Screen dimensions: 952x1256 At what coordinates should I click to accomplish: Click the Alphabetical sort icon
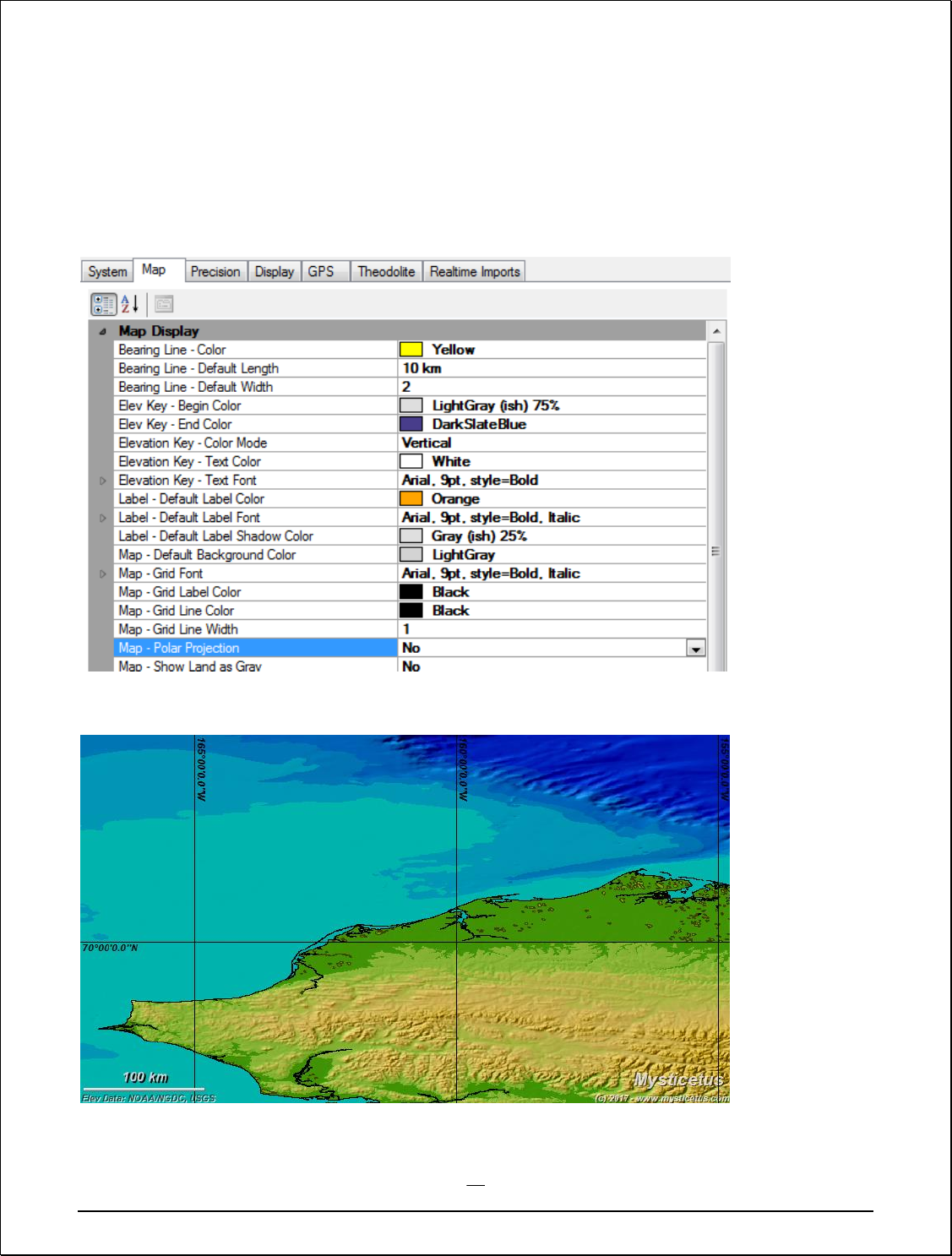pyautogui.click(x=129, y=304)
